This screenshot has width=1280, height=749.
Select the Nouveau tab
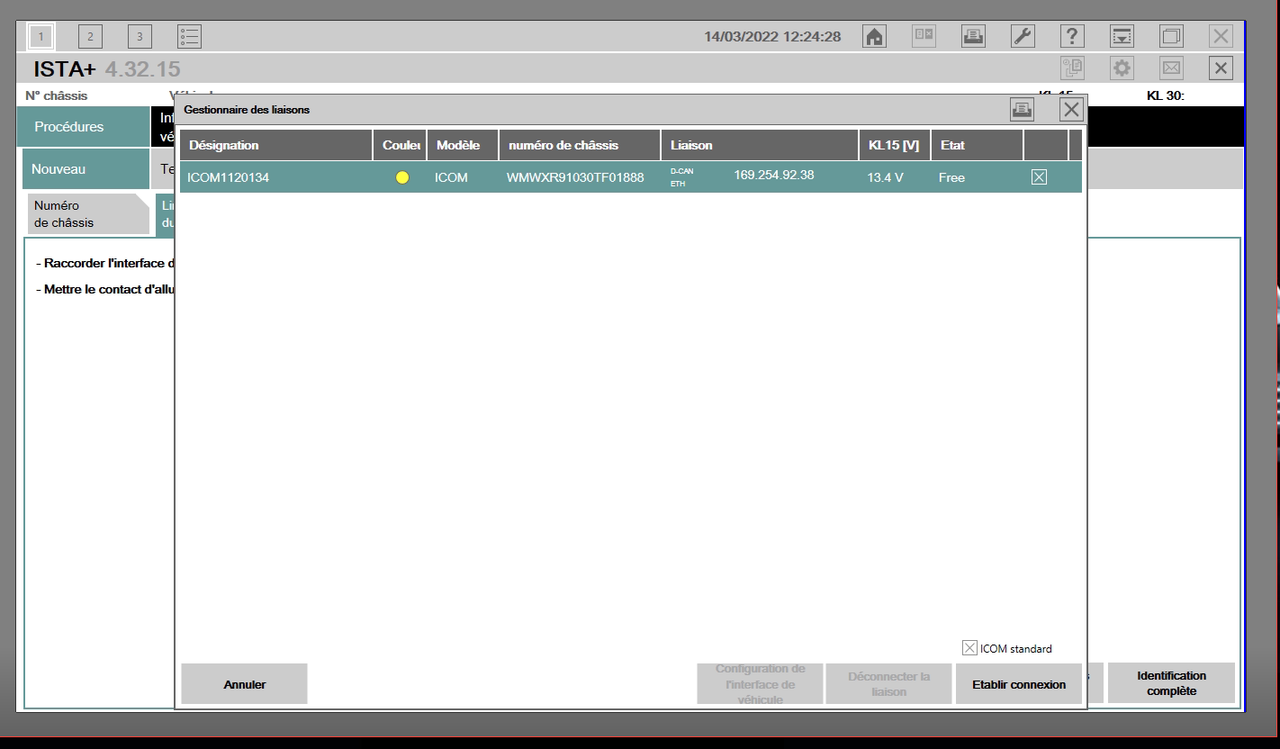[x=86, y=169]
